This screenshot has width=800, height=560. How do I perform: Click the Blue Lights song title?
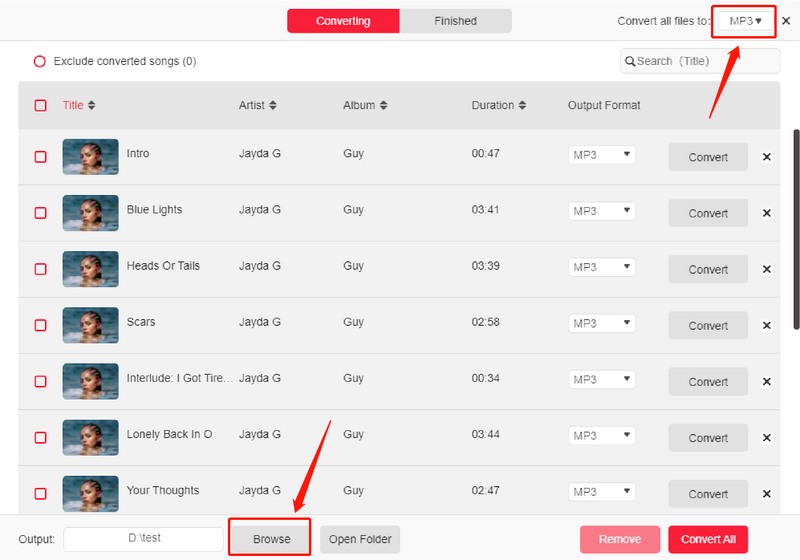154,210
